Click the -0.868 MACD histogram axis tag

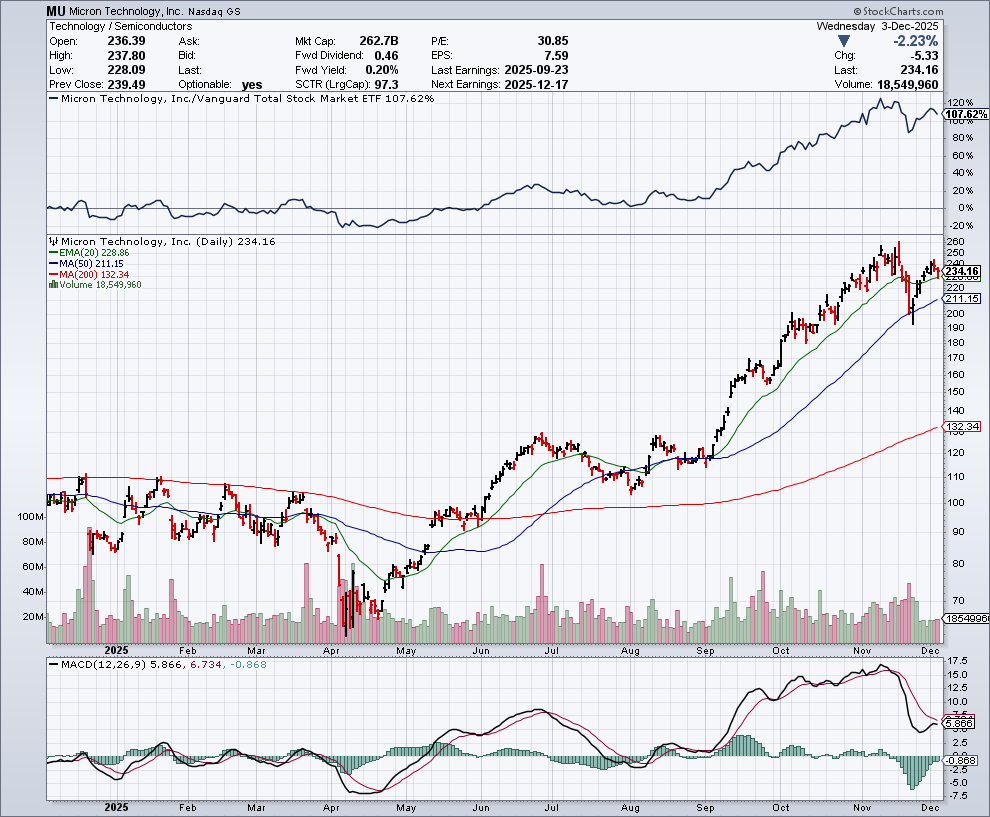(961, 761)
